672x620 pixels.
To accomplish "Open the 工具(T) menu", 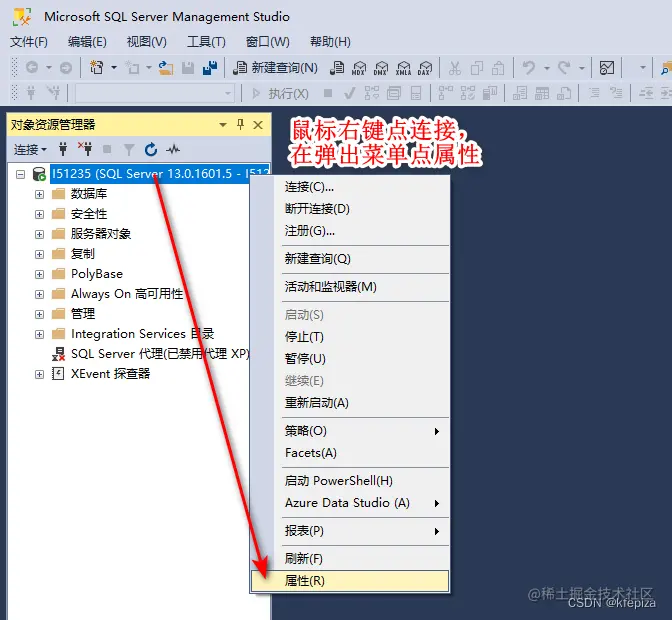I will coord(206,42).
